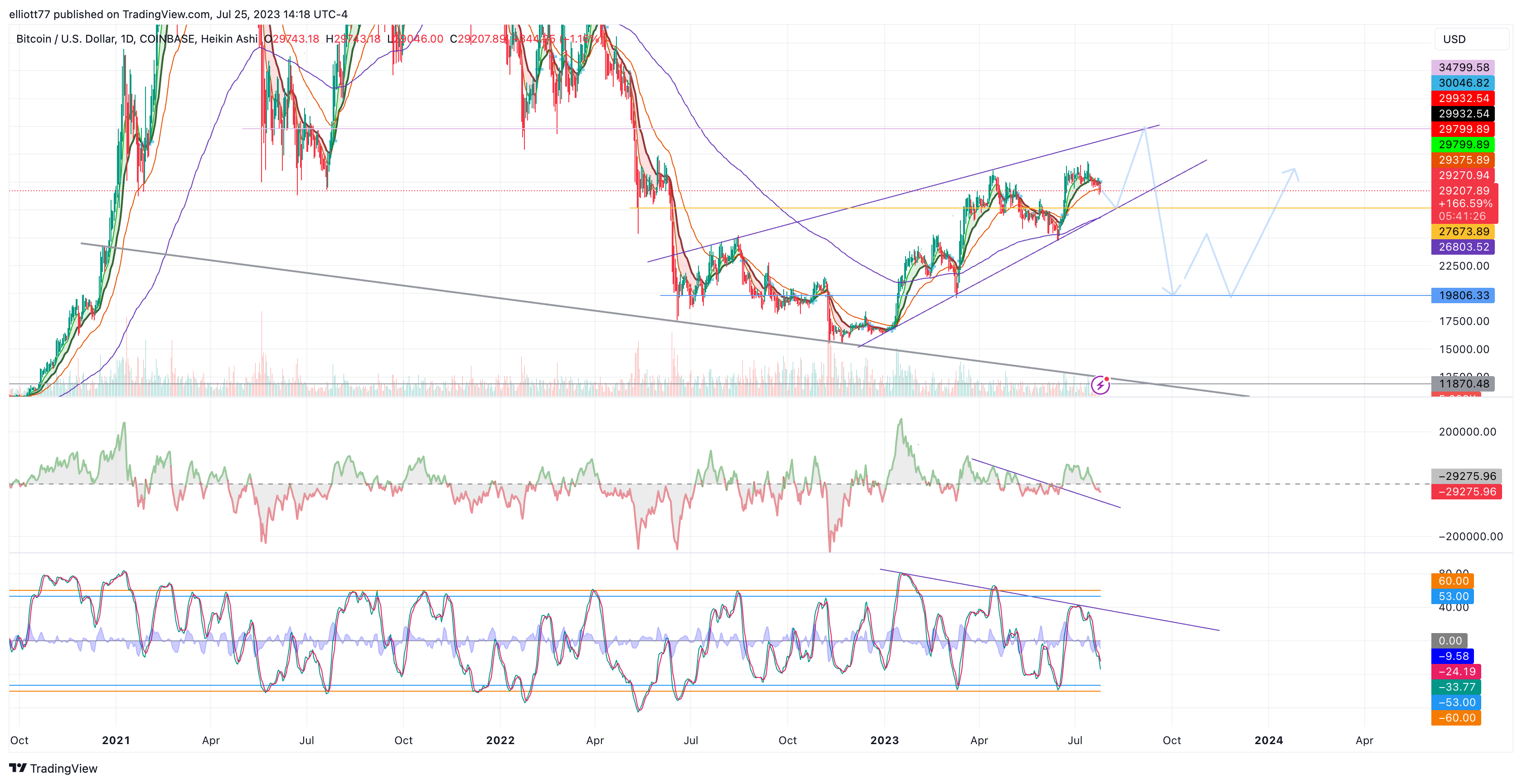Click the 2023 label on time axis

tap(884, 740)
